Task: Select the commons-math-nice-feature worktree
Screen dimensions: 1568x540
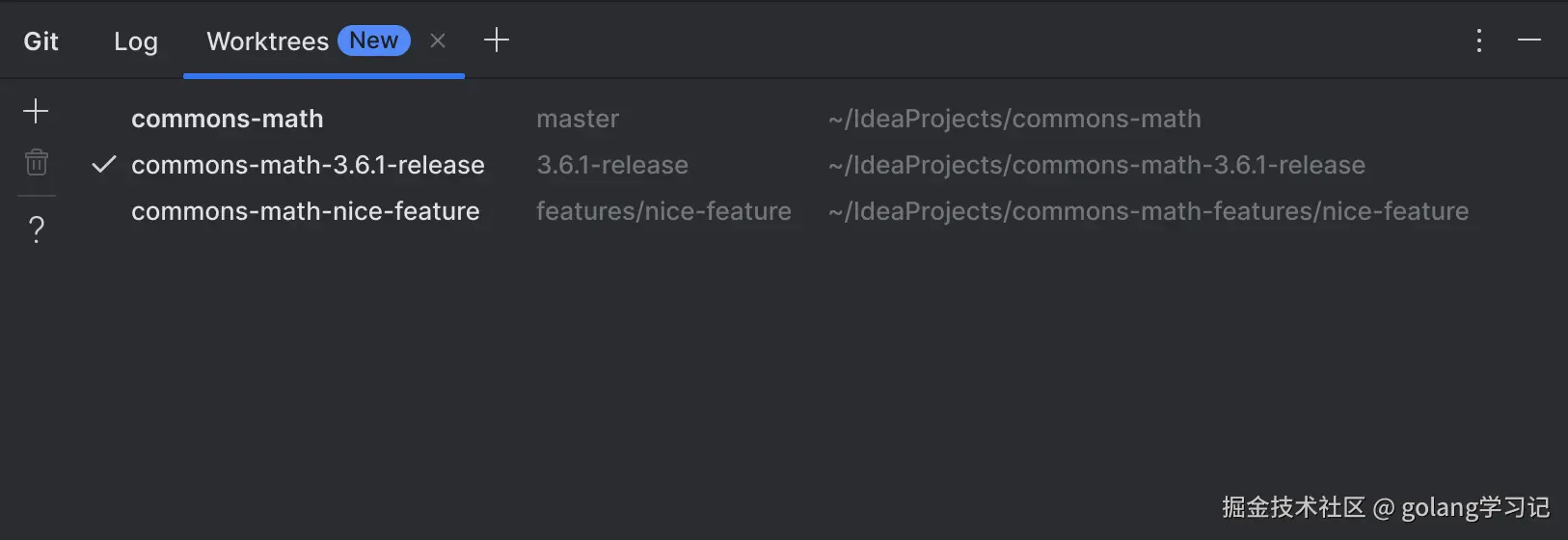Action: (305, 211)
